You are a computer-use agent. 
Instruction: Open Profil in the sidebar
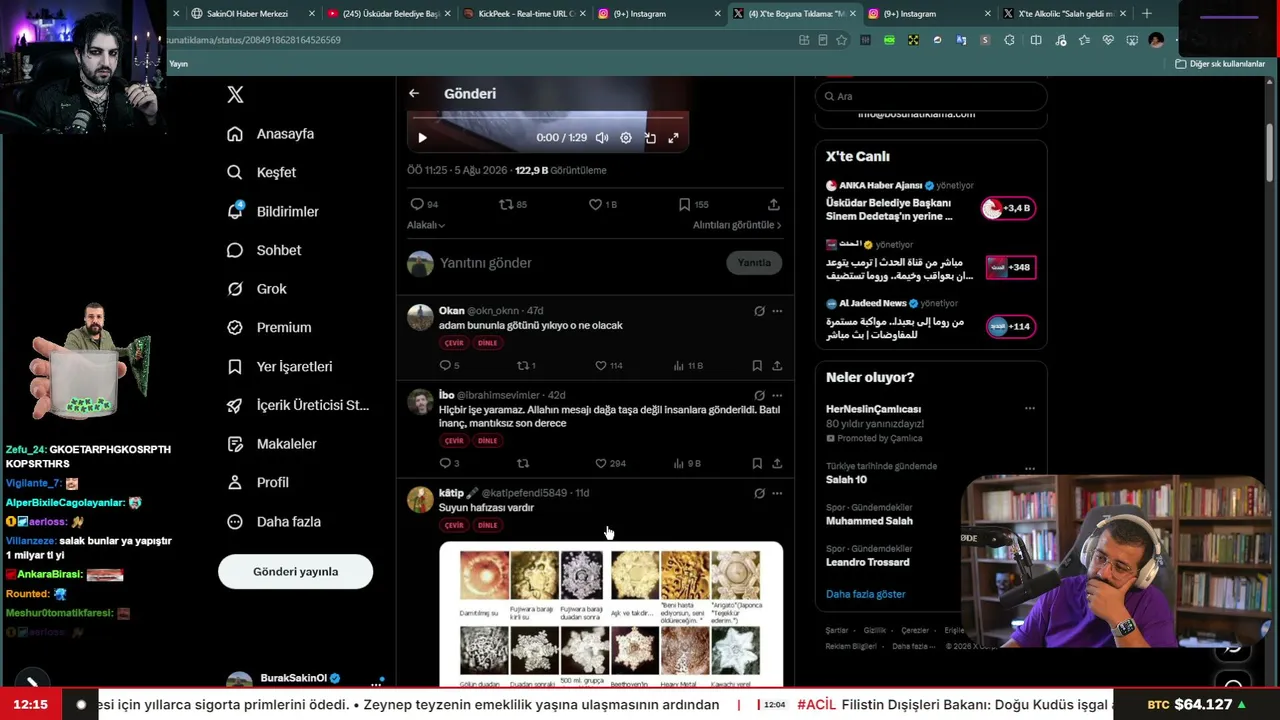click(258, 482)
